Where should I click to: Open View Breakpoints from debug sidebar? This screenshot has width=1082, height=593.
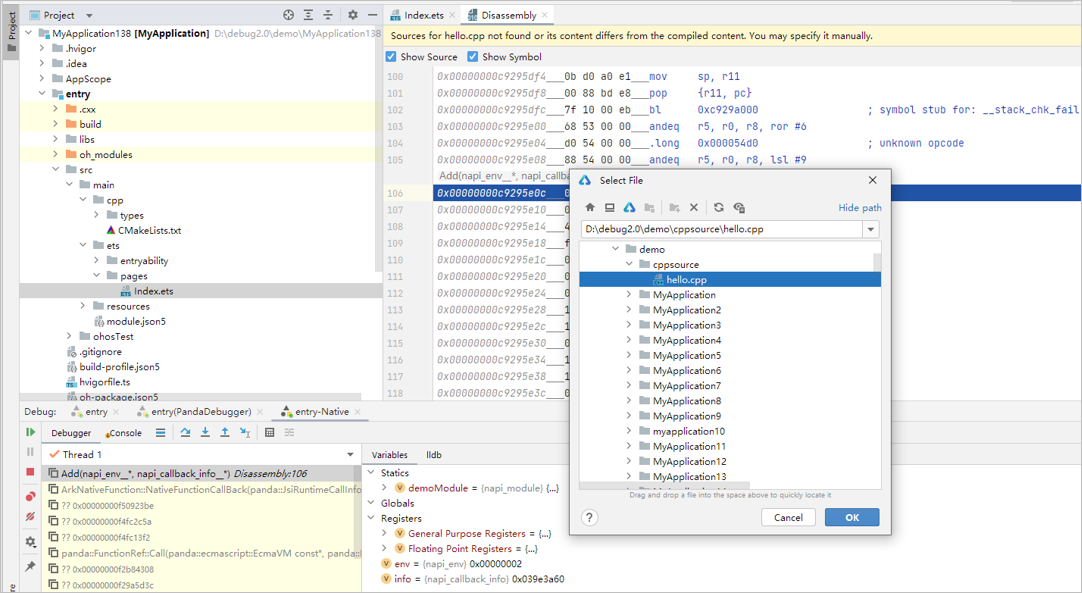coord(30,496)
